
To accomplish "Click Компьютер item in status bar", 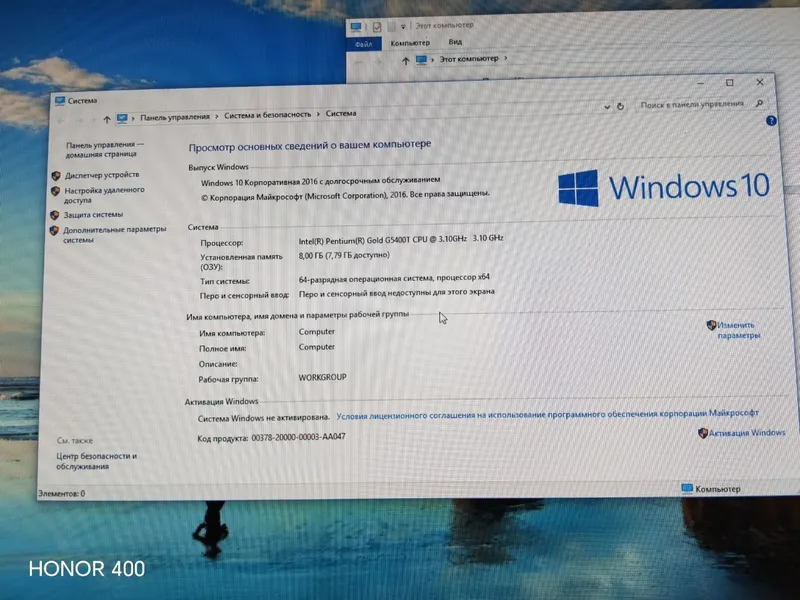I will pyautogui.click(x=711, y=489).
